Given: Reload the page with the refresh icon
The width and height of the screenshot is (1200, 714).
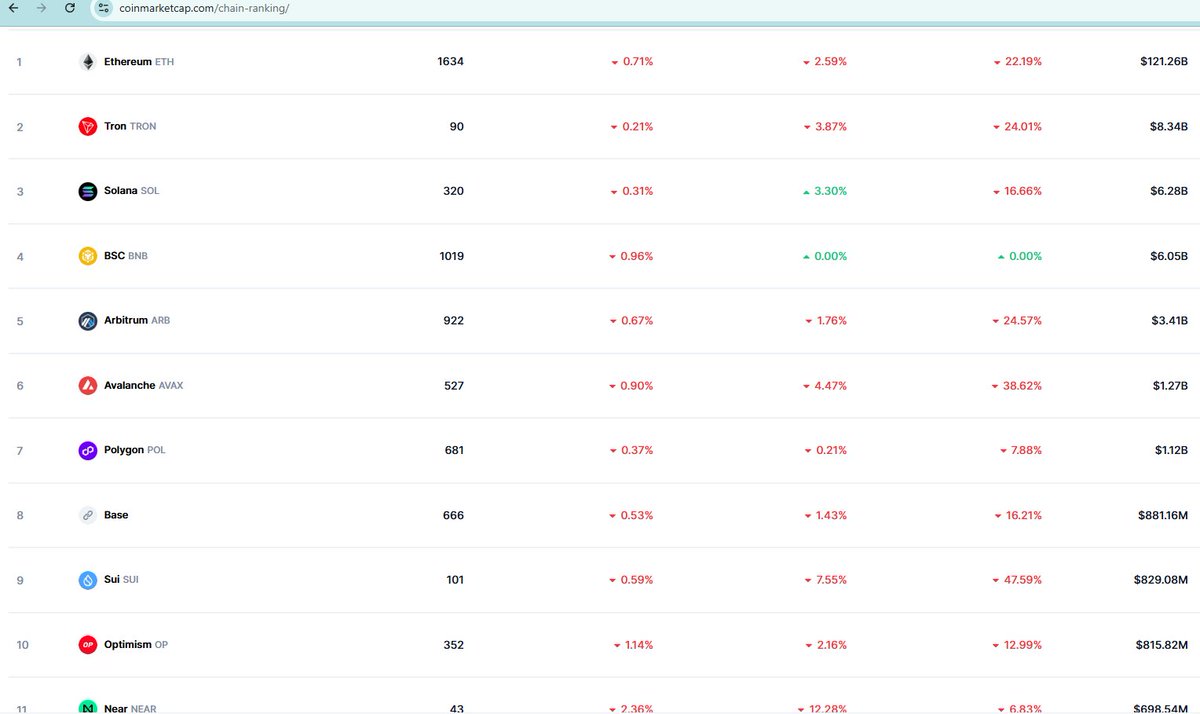Looking at the screenshot, I should [x=69, y=8].
